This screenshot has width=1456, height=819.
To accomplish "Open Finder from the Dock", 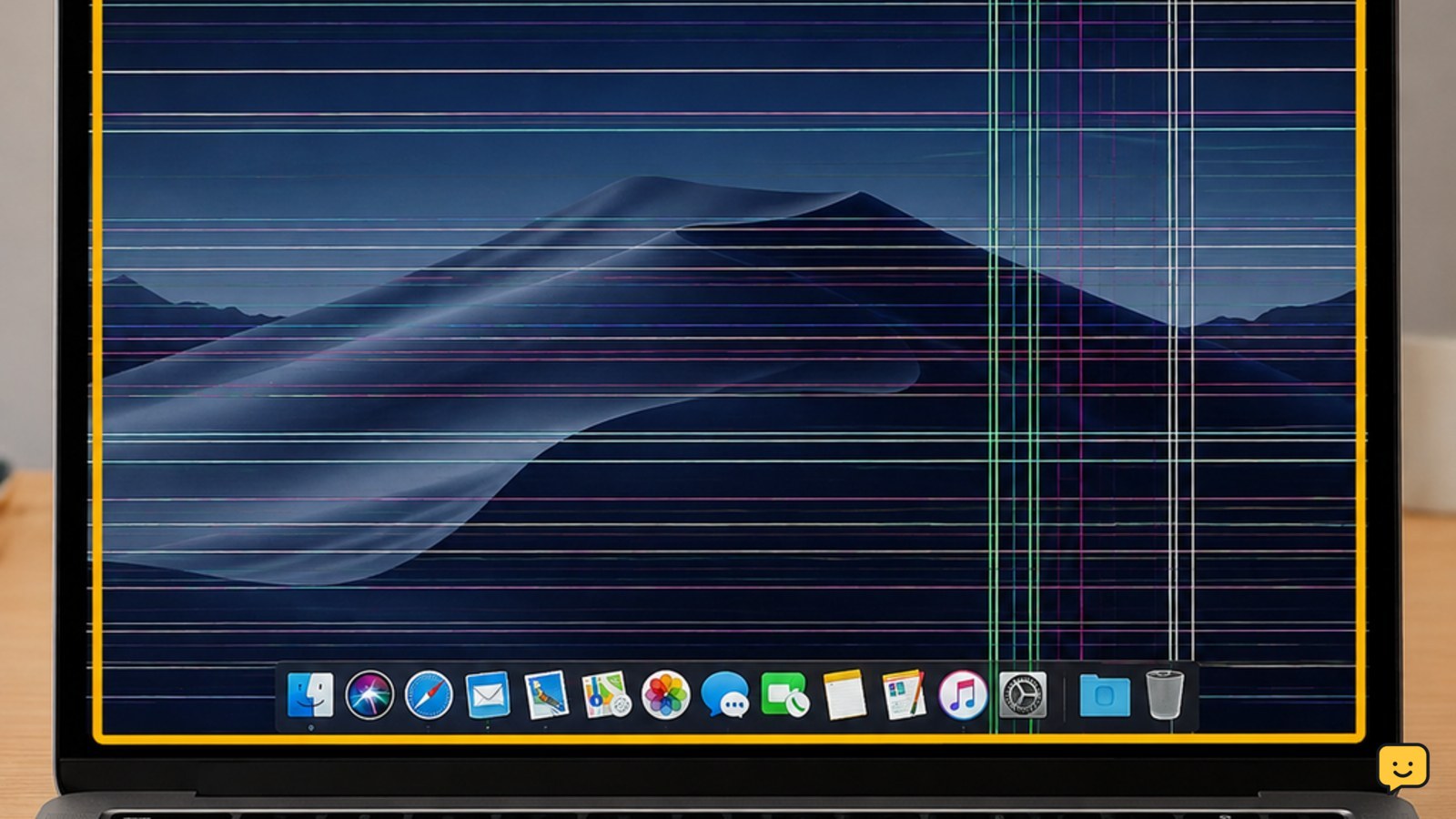I will (x=310, y=695).
